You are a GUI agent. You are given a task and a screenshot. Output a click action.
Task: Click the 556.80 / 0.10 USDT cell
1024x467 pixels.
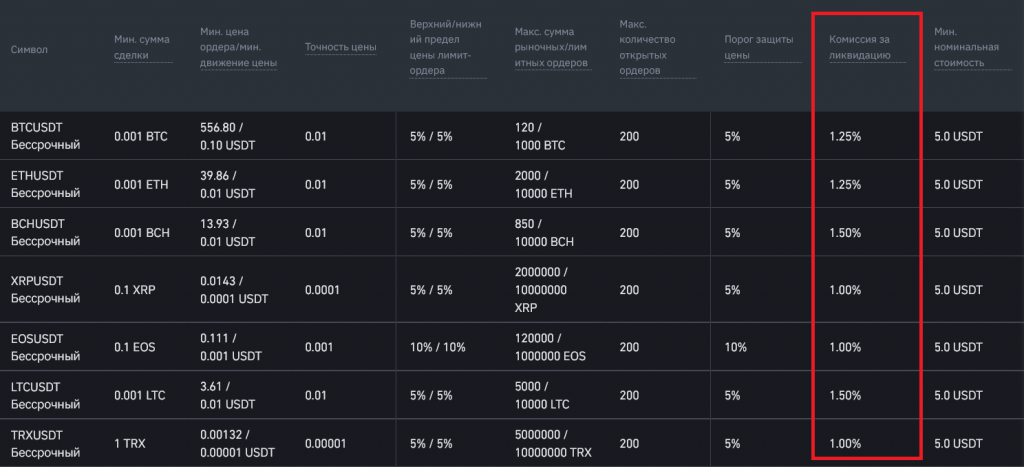click(x=228, y=136)
